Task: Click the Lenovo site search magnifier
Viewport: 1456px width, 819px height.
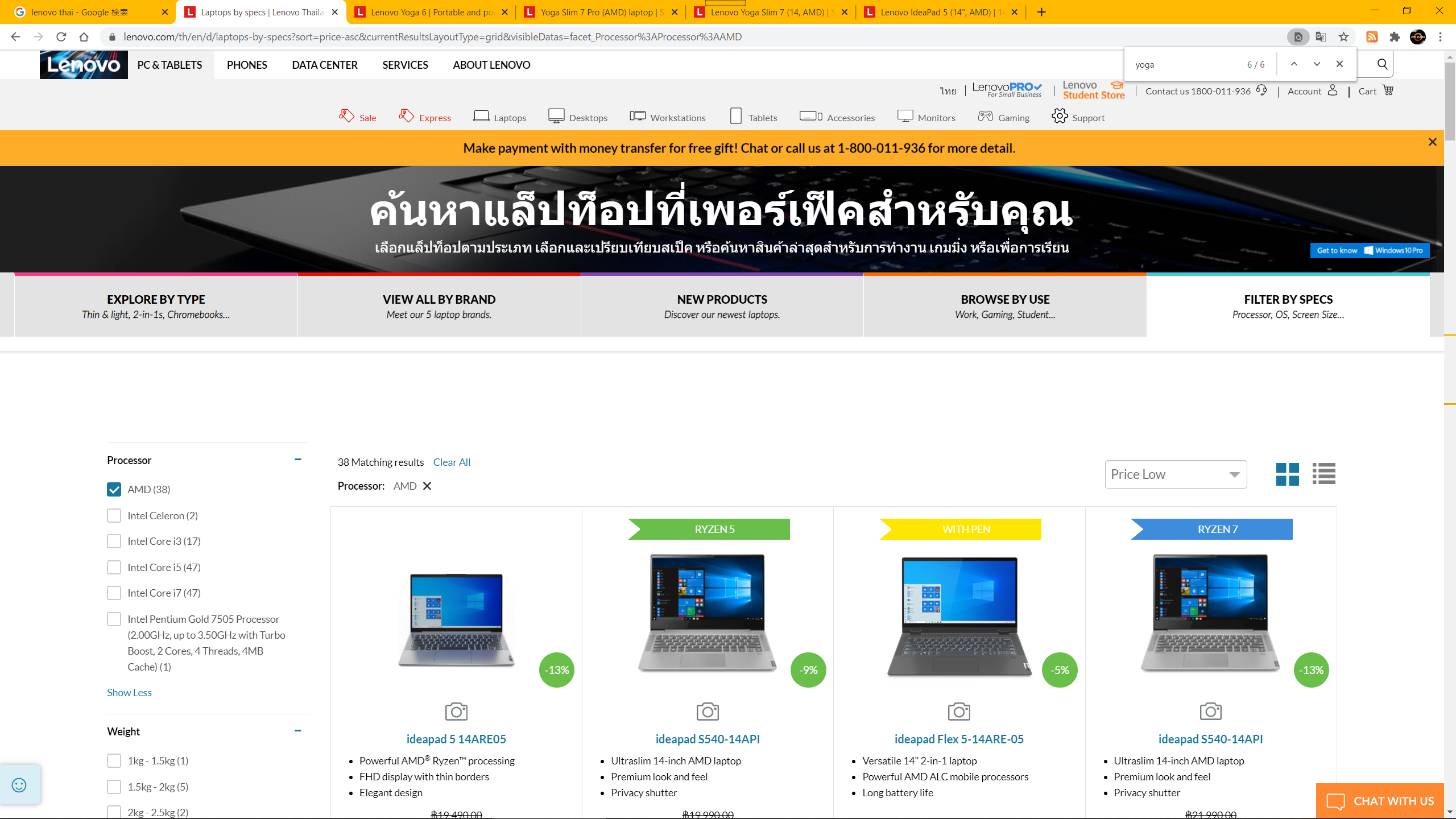Action: (x=1382, y=64)
